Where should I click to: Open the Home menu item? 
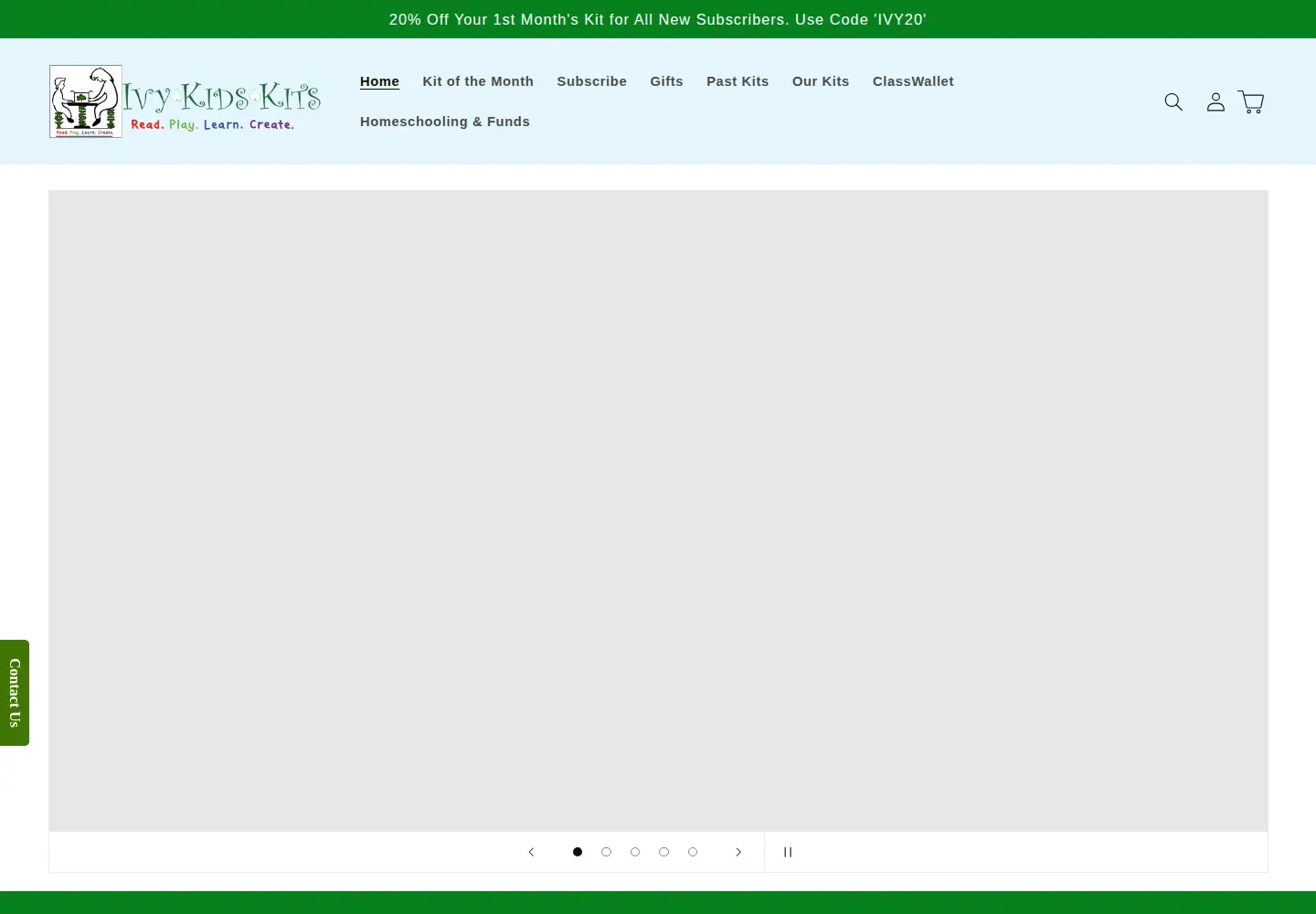point(379,81)
